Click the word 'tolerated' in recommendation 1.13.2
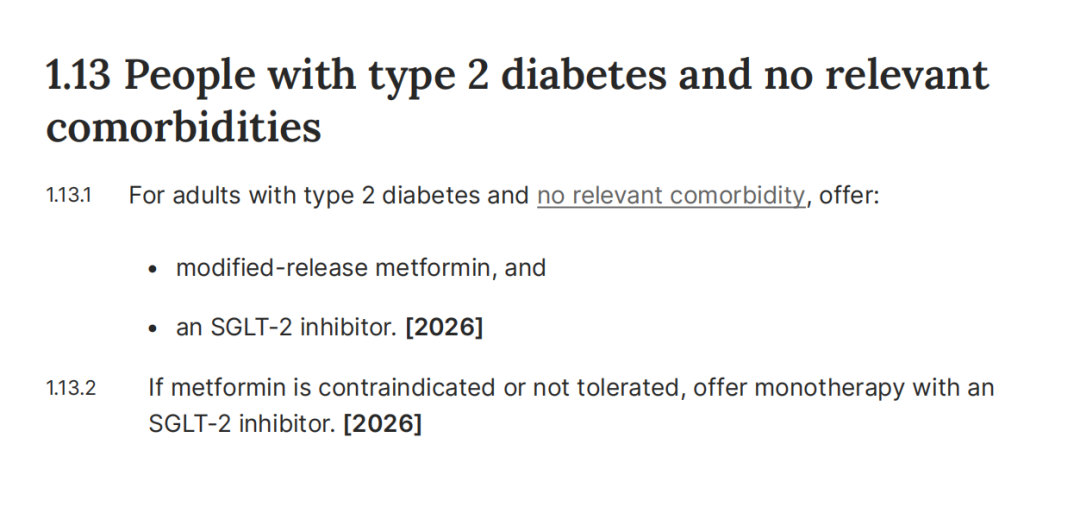 629,388
